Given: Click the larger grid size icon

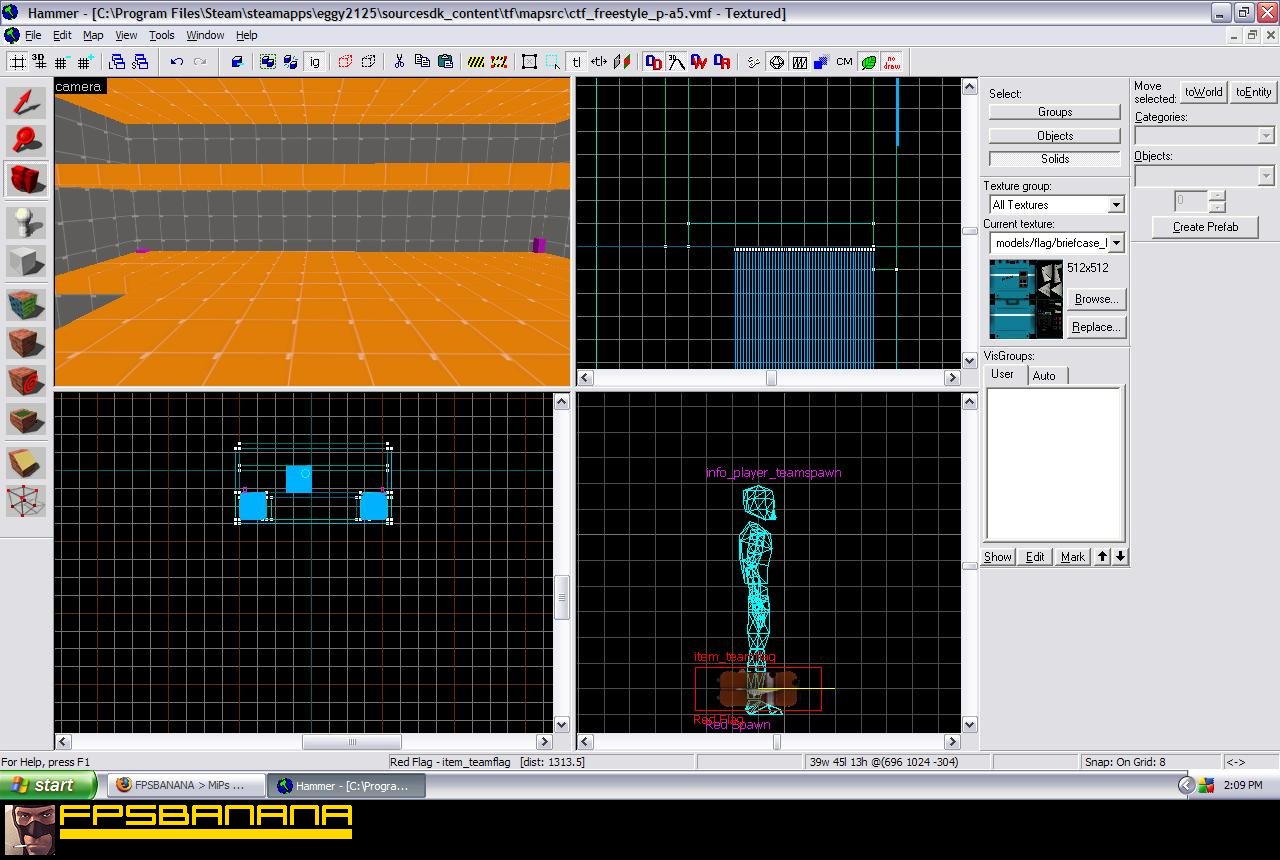Looking at the screenshot, I should (x=85, y=62).
